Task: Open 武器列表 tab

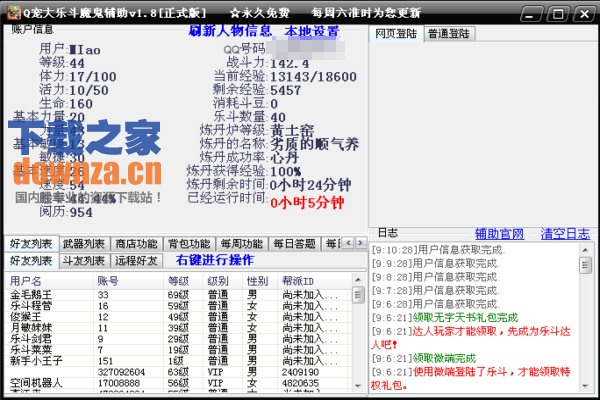Action: (84, 243)
